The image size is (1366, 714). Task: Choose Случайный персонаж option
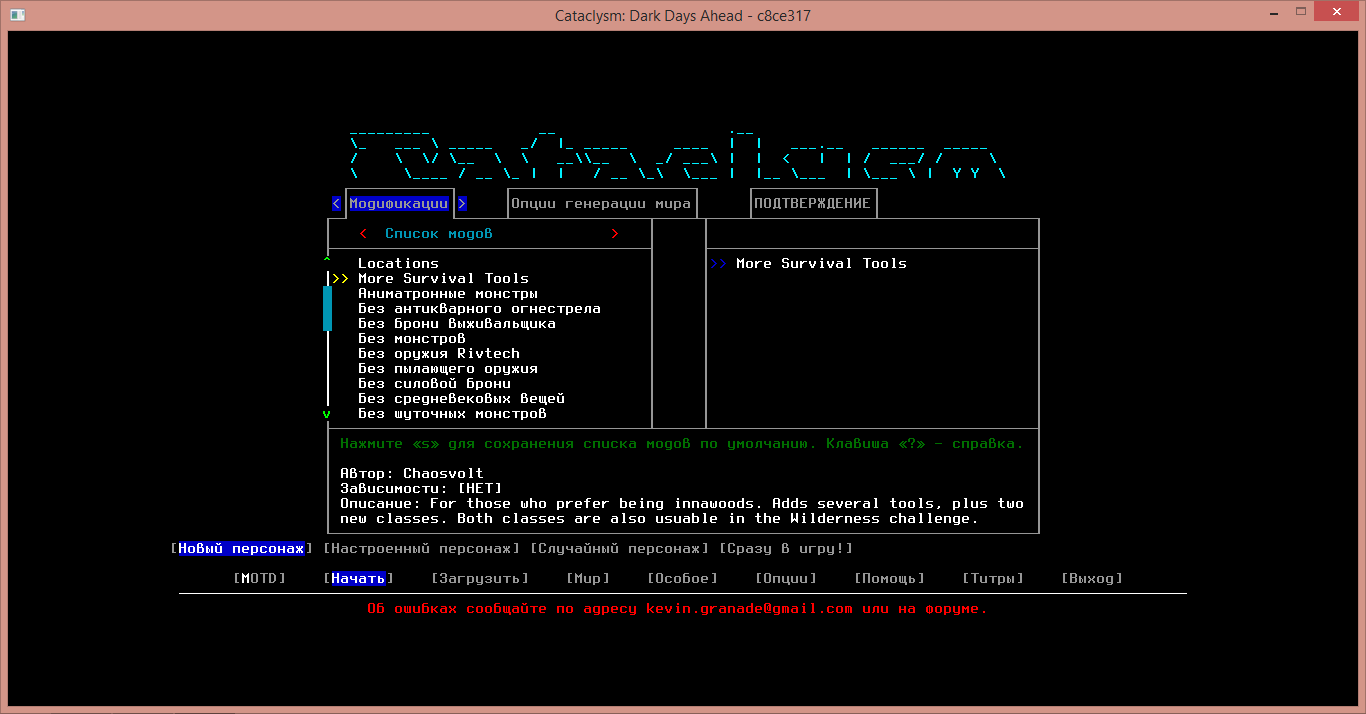619,548
